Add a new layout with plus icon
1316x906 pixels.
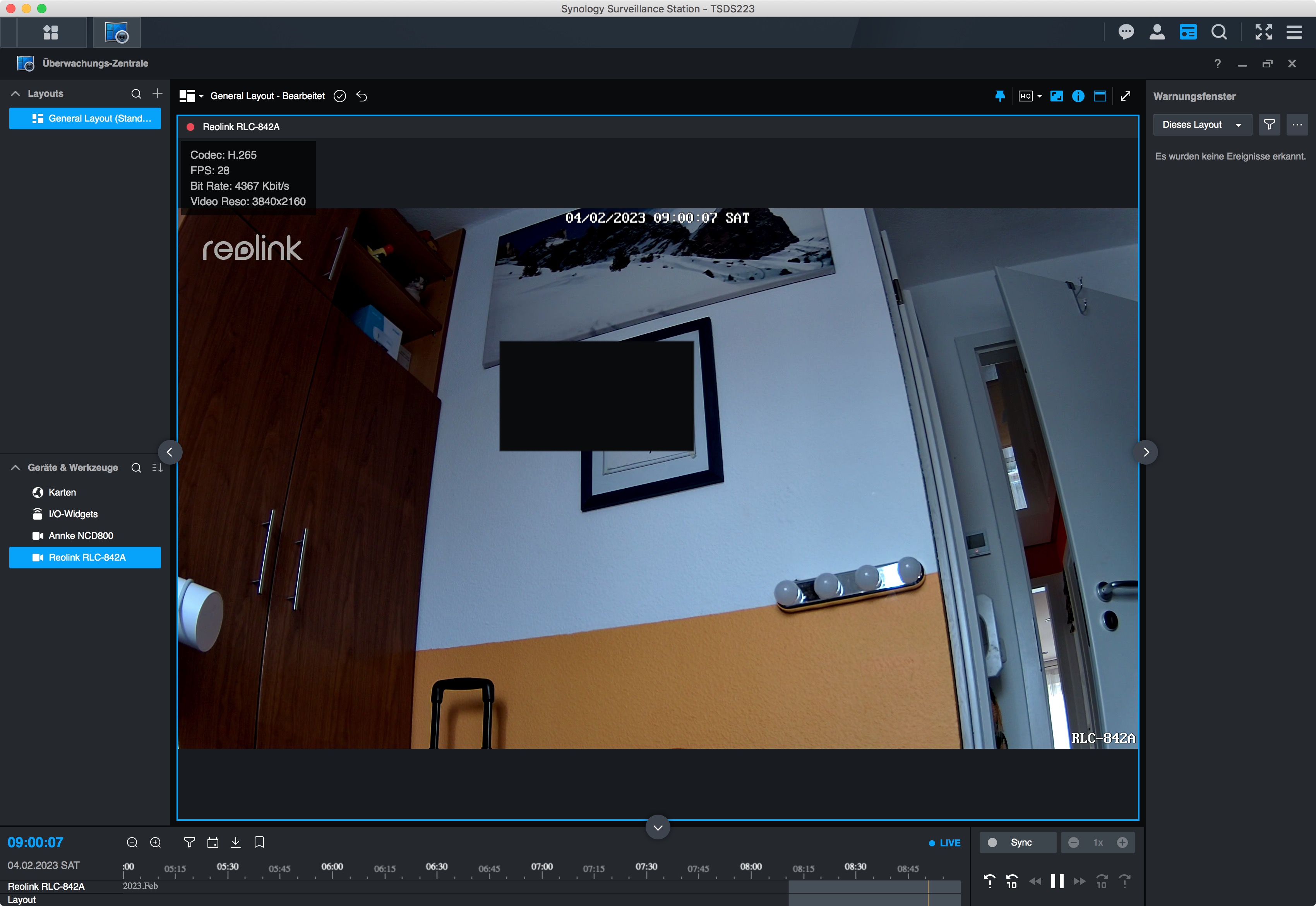pos(157,93)
